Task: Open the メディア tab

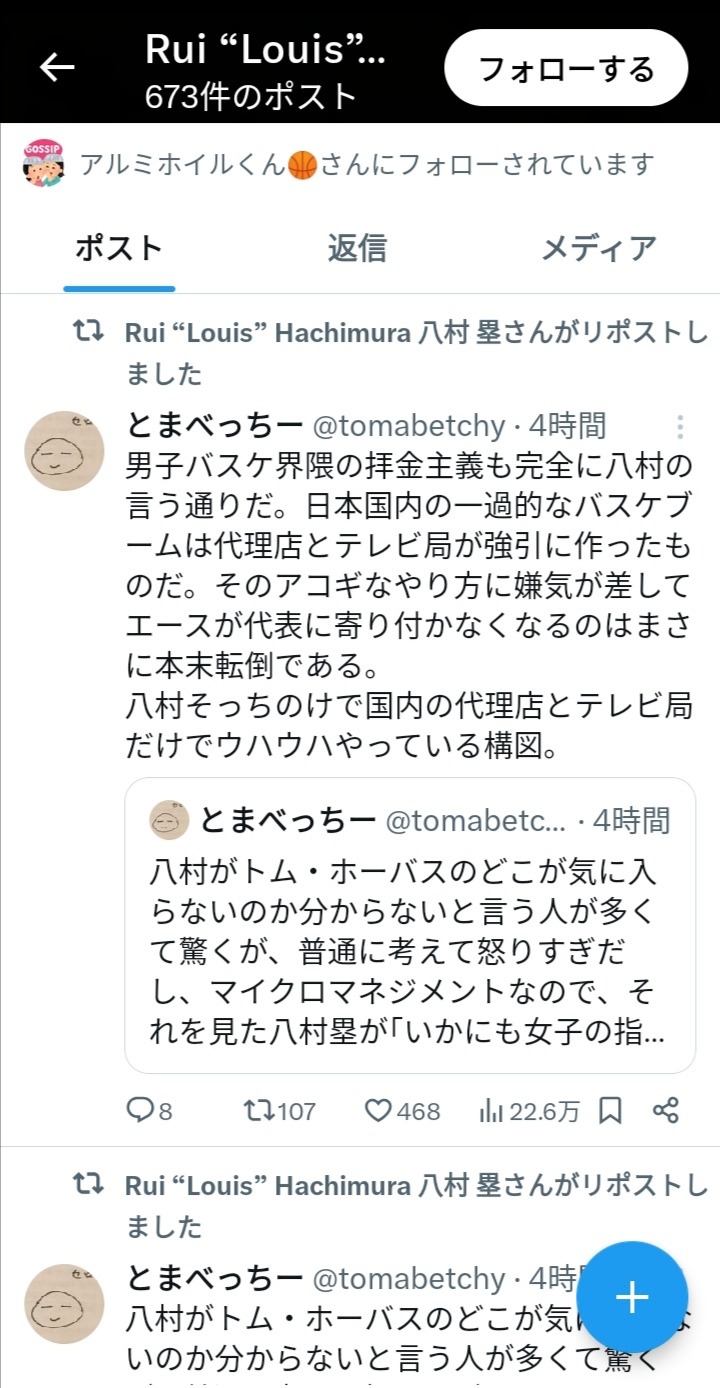Action: click(x=598, y=248)
